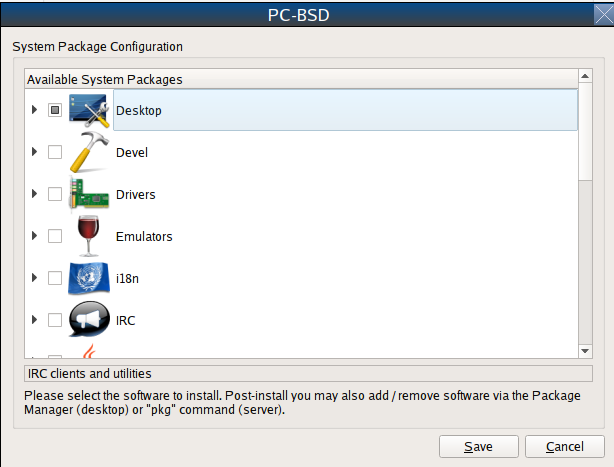Viewport: 614px width, 467px height.
Task: Select the Desktop row label
Action: pos(139,111)
